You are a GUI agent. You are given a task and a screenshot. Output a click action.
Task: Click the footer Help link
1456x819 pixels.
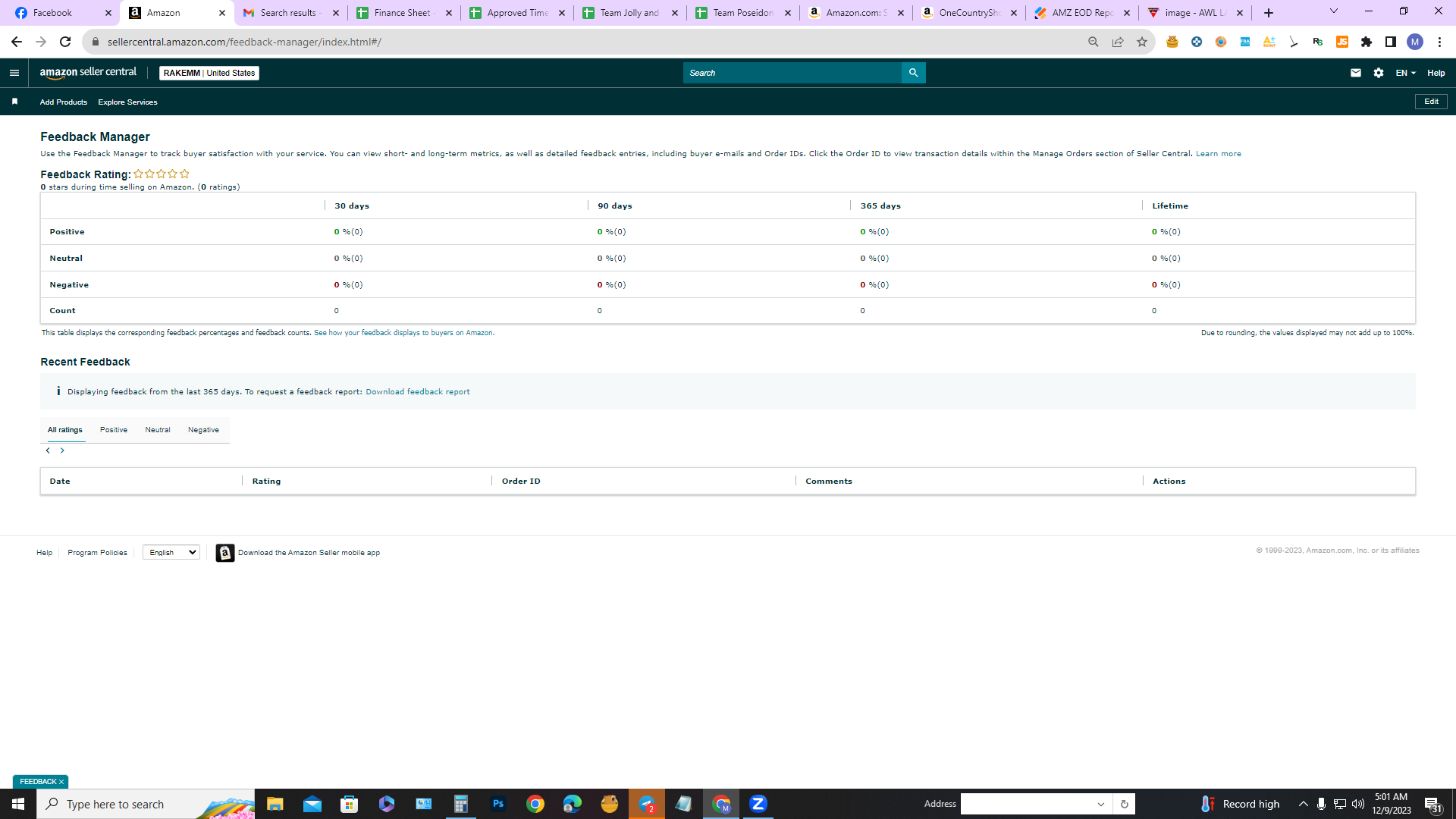click(x=44, y=553)
